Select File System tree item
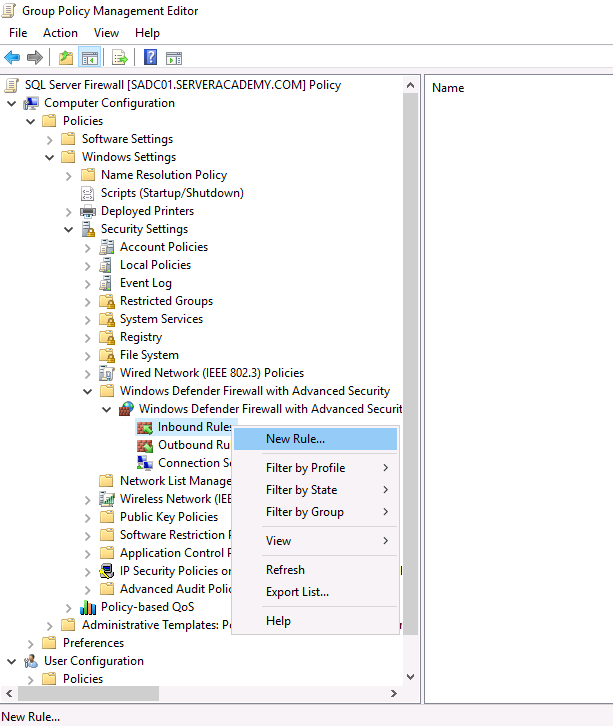The height and width of the screenshot is (726, 613). (x=149, y=355)
